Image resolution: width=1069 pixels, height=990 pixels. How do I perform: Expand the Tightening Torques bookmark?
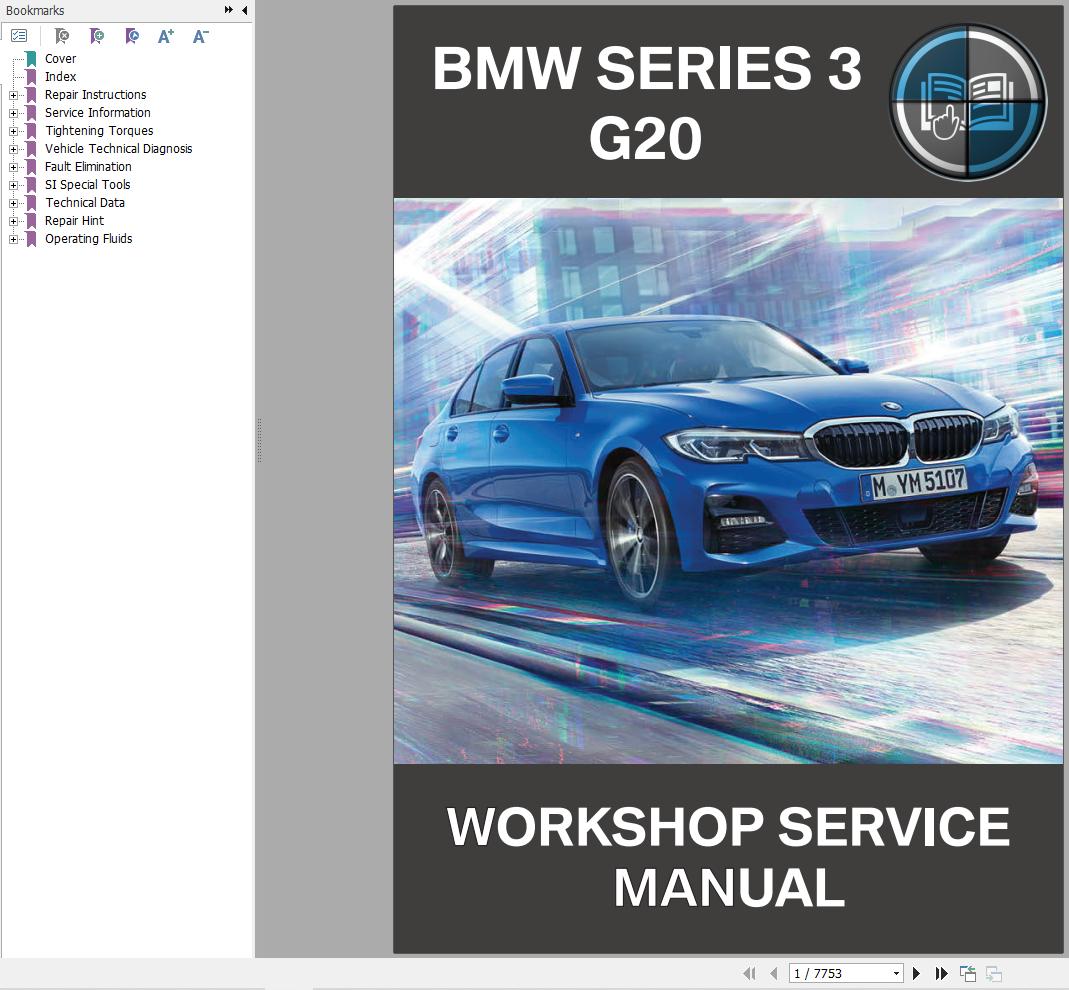12,131
